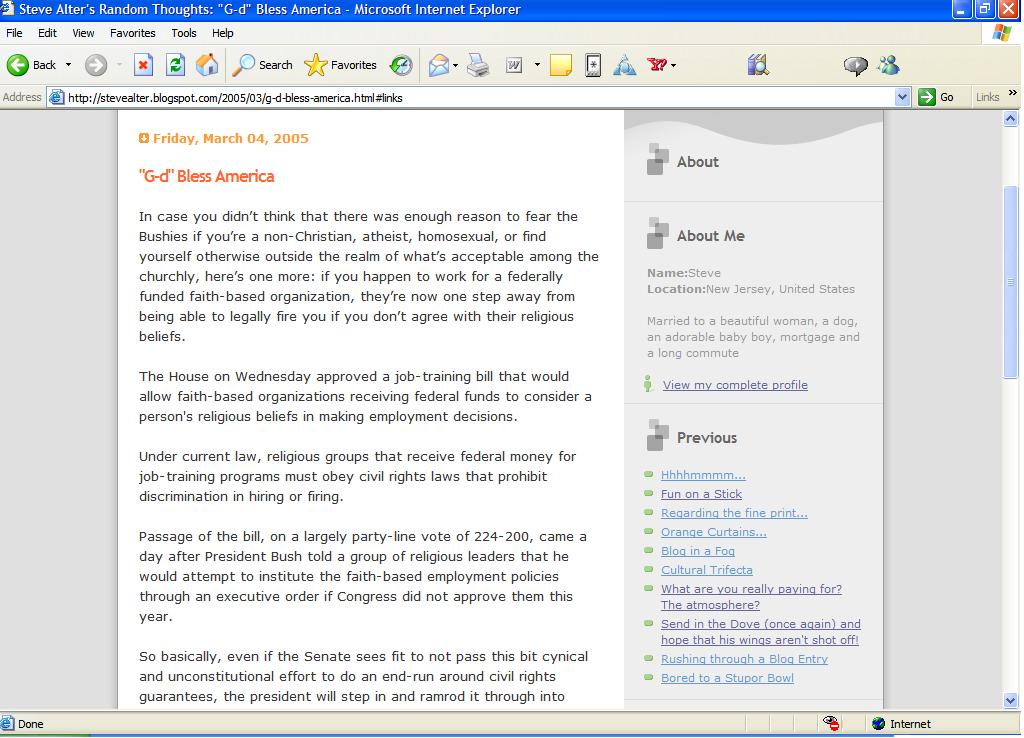Open the Search pane magnifier button

[x=263, y=65]
